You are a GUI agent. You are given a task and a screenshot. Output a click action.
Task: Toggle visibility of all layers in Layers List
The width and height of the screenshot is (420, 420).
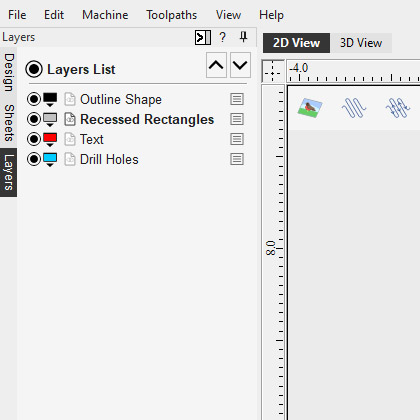pos(34,69)
